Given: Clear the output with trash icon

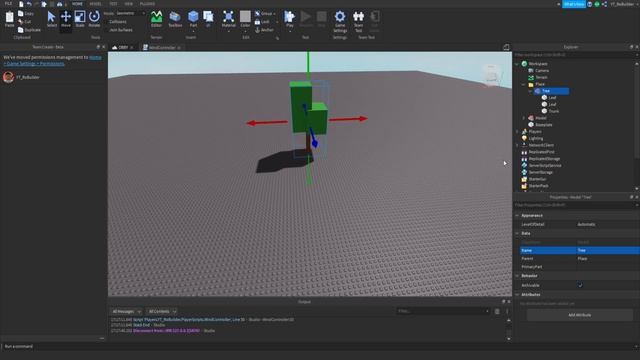Looking at the screenshot, I should point(497,311).
